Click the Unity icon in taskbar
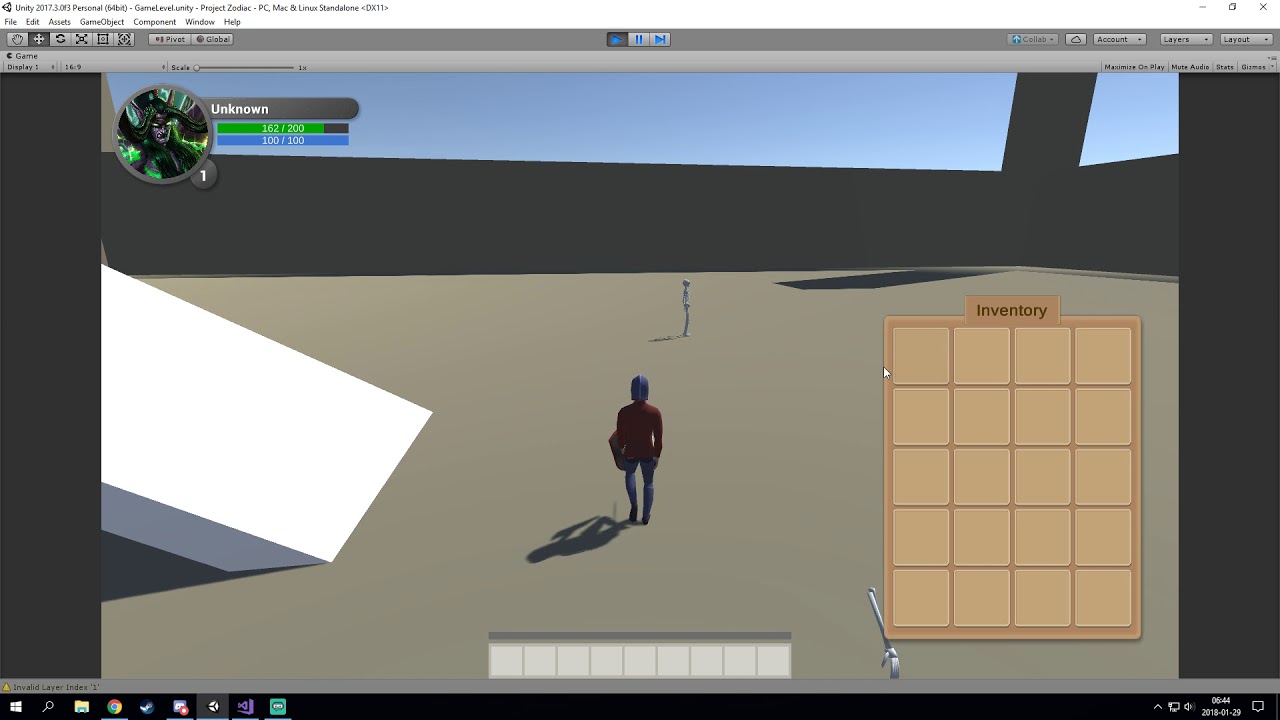 click(213, 707)
